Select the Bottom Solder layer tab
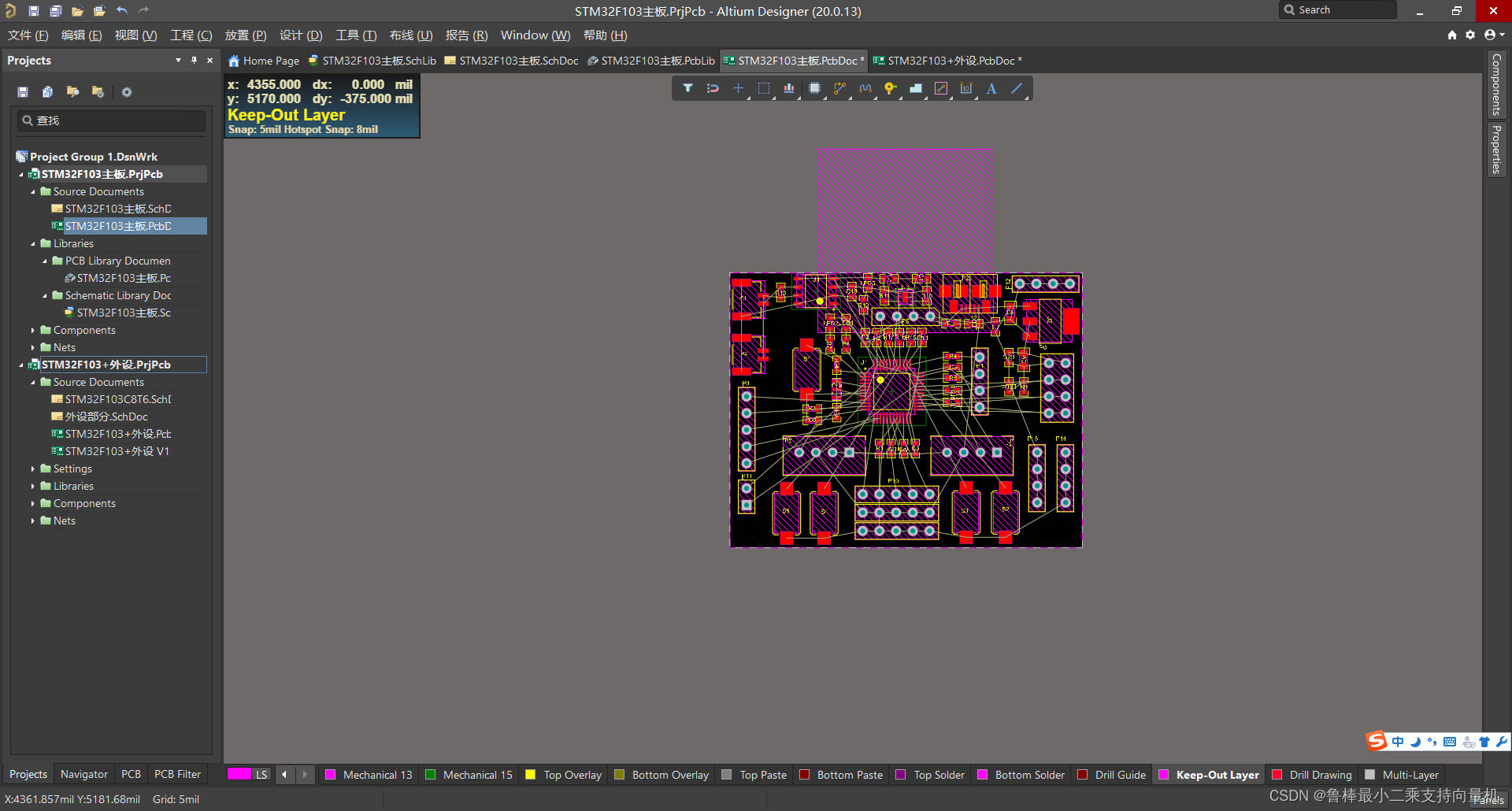1512x811 pixels. (1021, 775)
